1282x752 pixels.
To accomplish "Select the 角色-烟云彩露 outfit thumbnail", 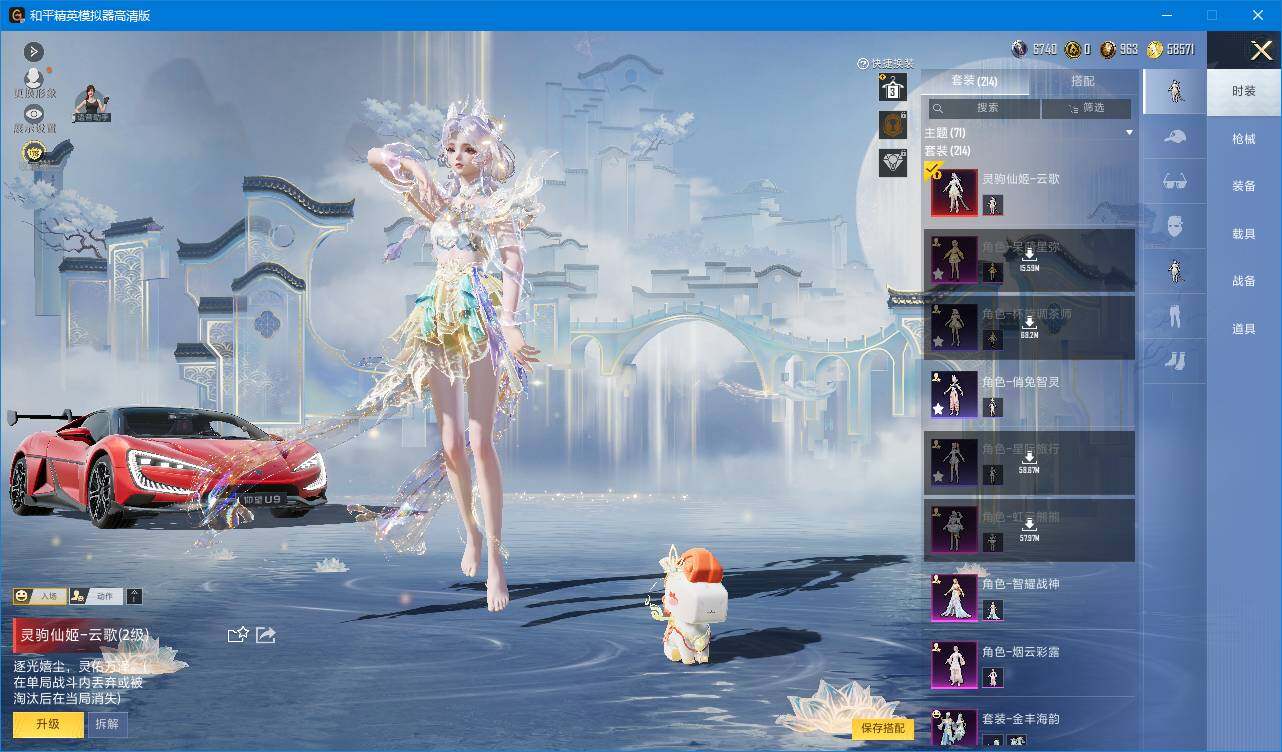I will (x=954, y=665).
